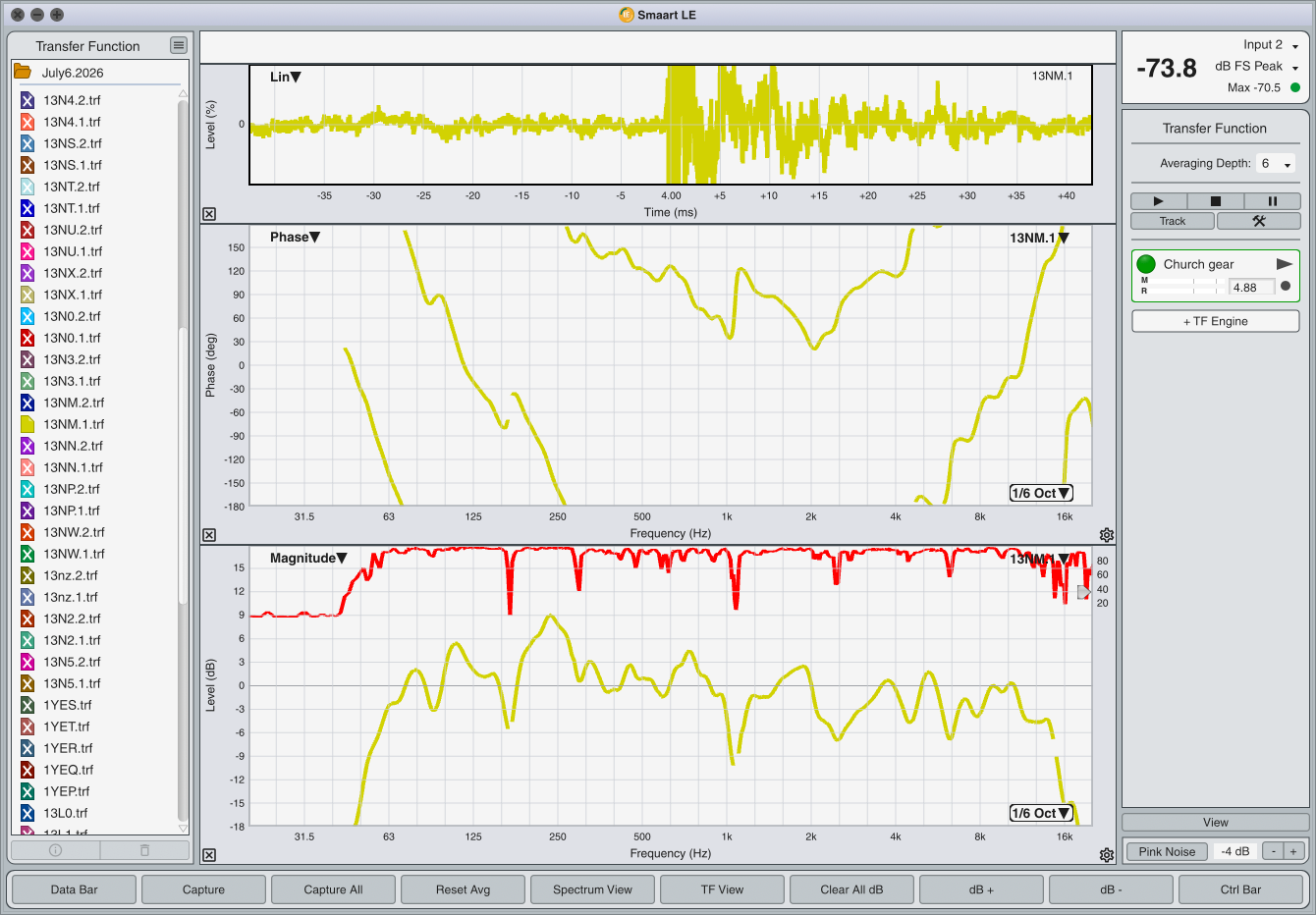1316x915 pixels.
Task: Click the Transfer Function panel menu icon
Action: click(x=178, y=45)
